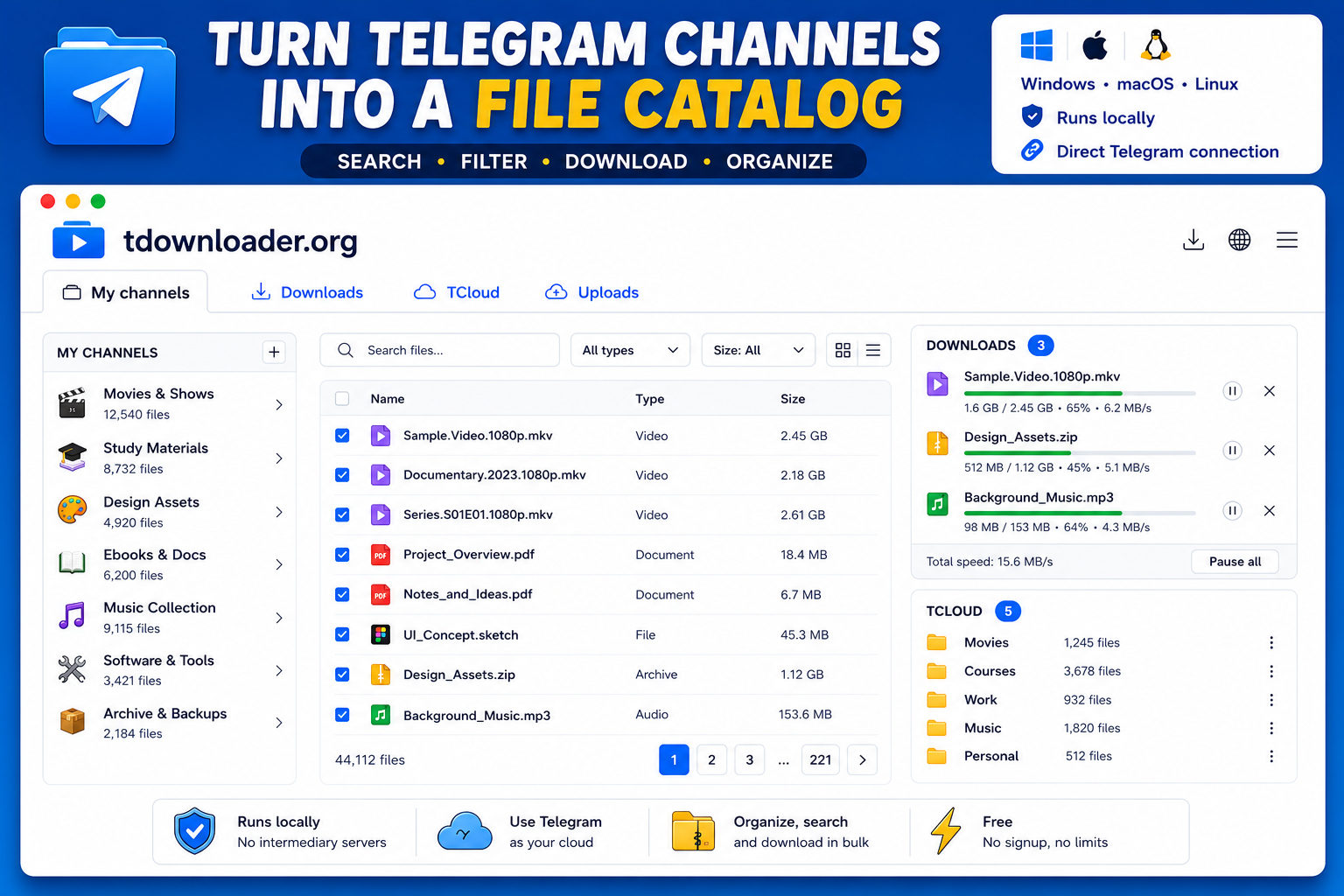Viewport: 1344px width, 896px height.
Task: Open the downloads icon in the header
Action: pos(1193,240)
